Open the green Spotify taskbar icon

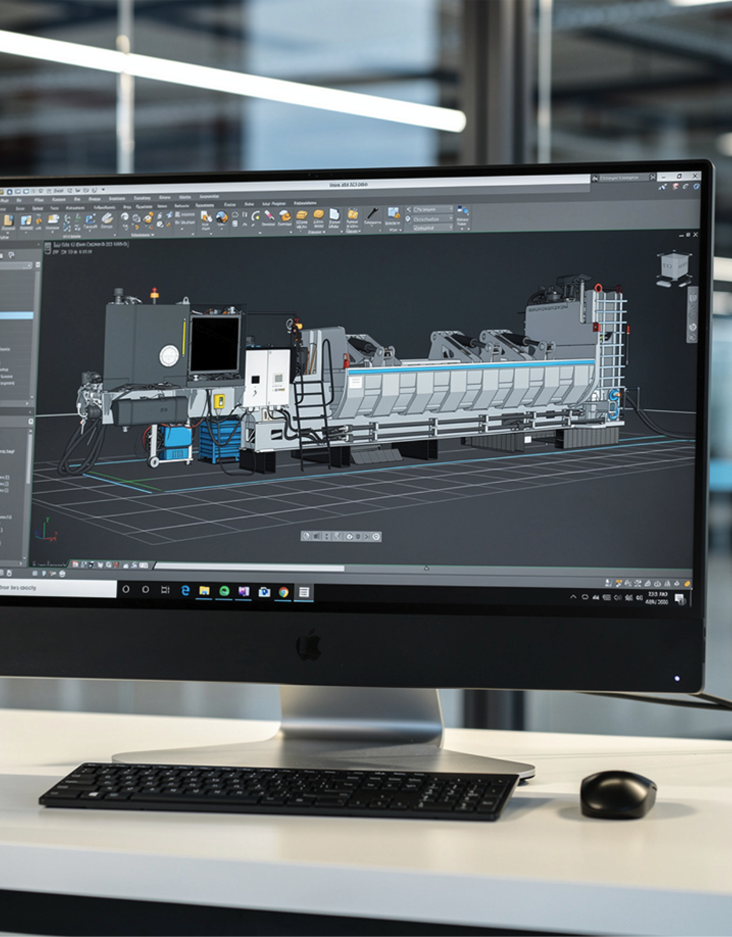coord(224,591)
